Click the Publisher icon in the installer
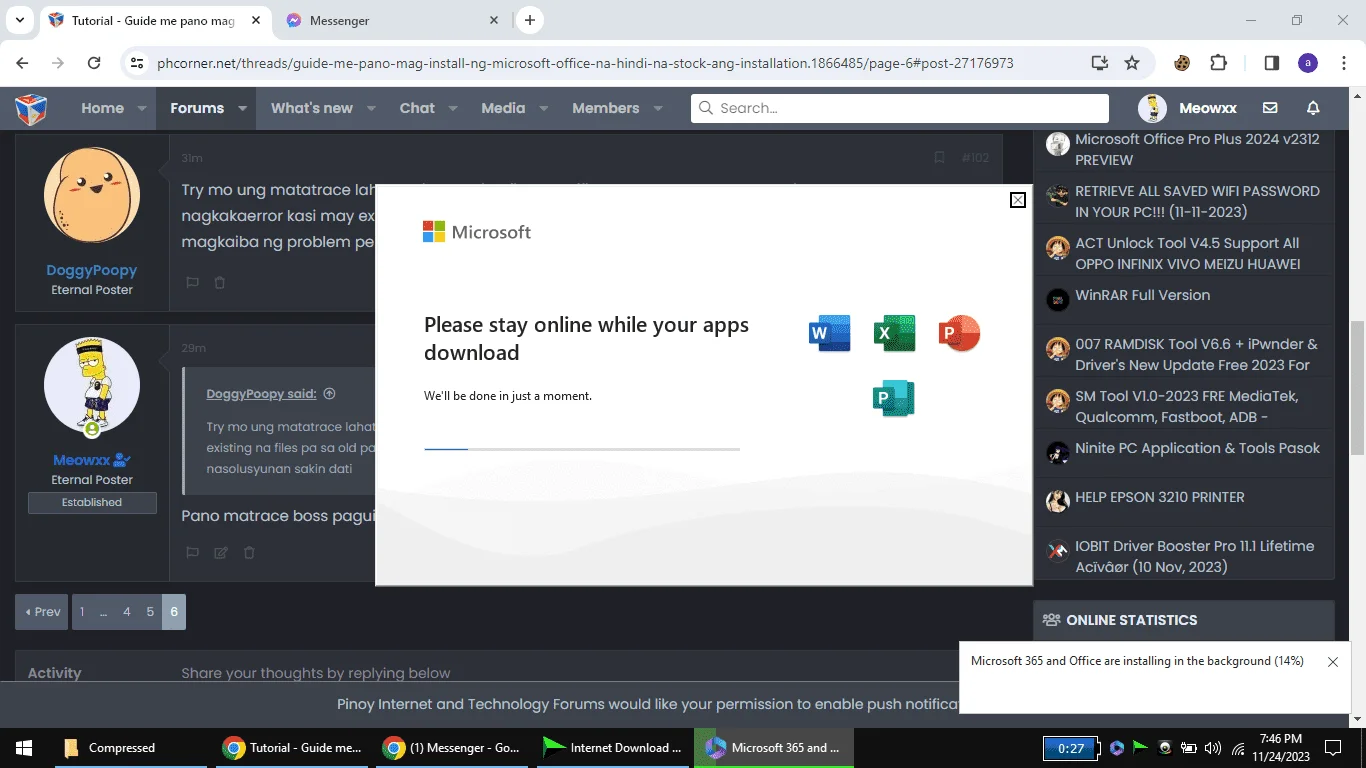 [894, 398]
